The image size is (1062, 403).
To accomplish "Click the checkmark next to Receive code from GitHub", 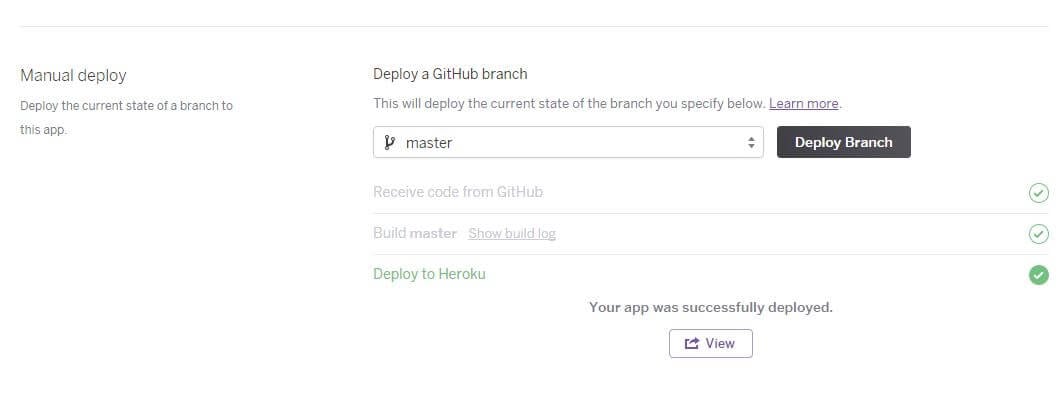I will (1038, 193).
